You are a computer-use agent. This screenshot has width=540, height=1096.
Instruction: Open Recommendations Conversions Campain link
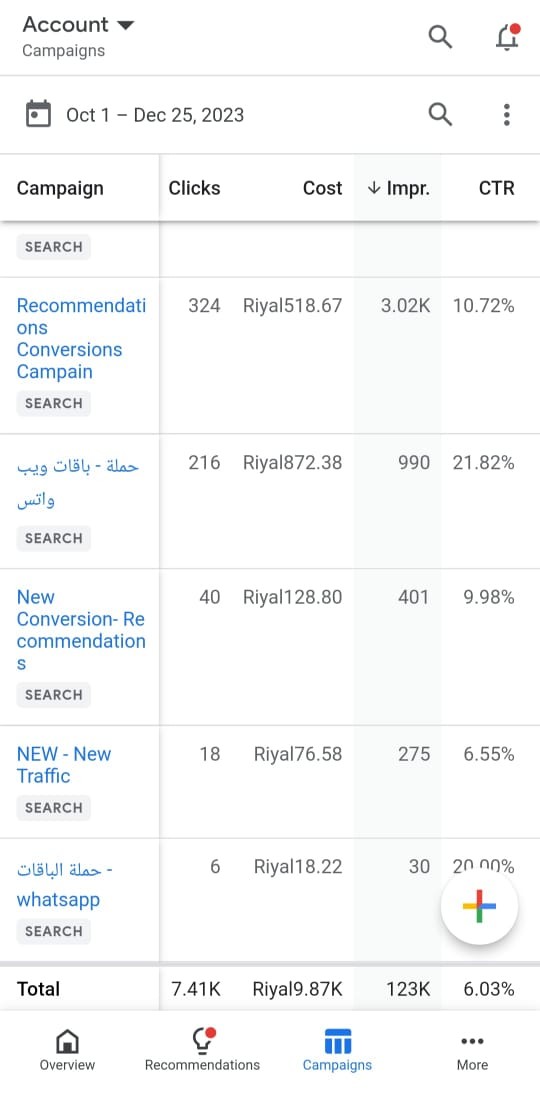pos(81,338)
